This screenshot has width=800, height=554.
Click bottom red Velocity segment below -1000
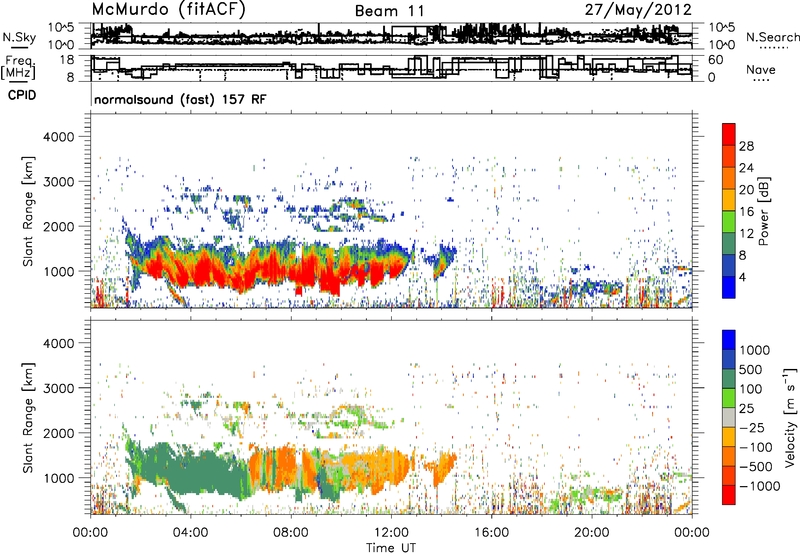tap(729, 495)
